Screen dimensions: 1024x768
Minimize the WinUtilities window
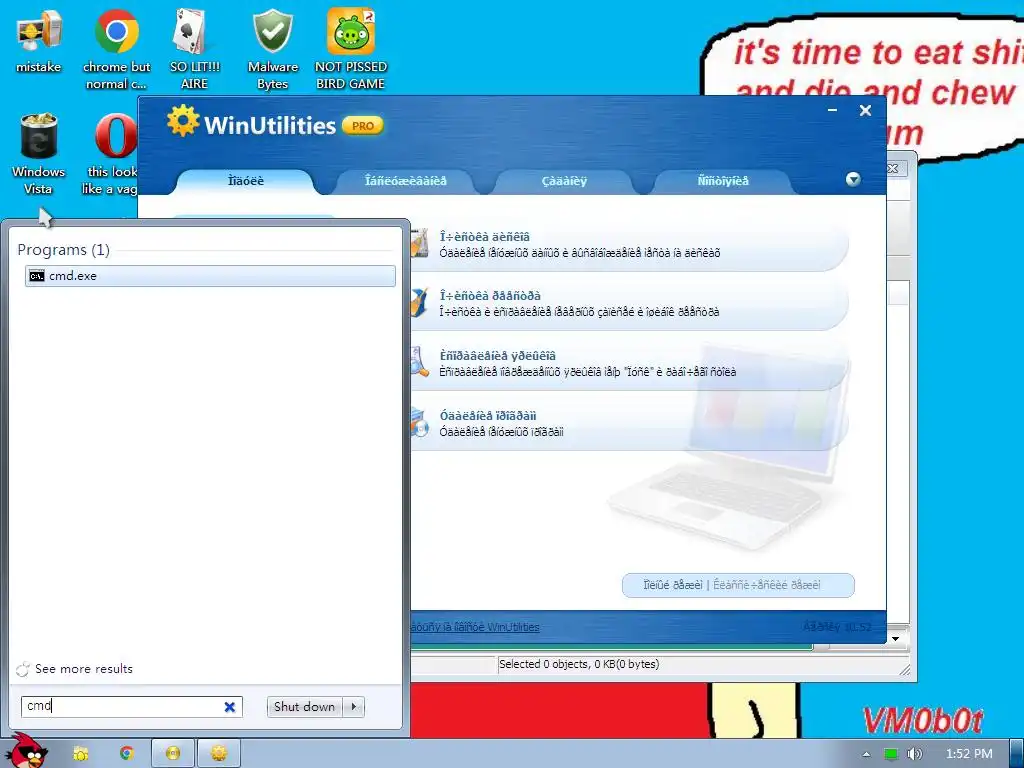click(832, 110)
